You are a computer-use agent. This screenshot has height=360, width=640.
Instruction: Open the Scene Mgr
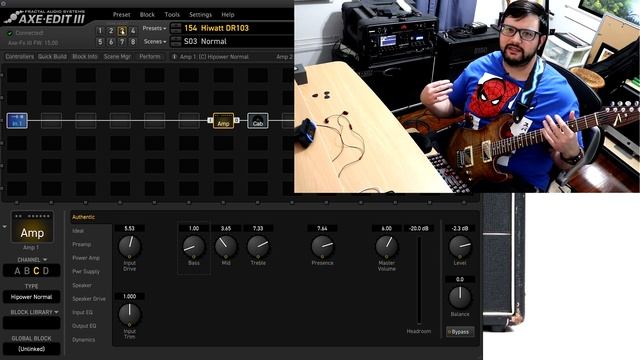(x=117, y=57)
